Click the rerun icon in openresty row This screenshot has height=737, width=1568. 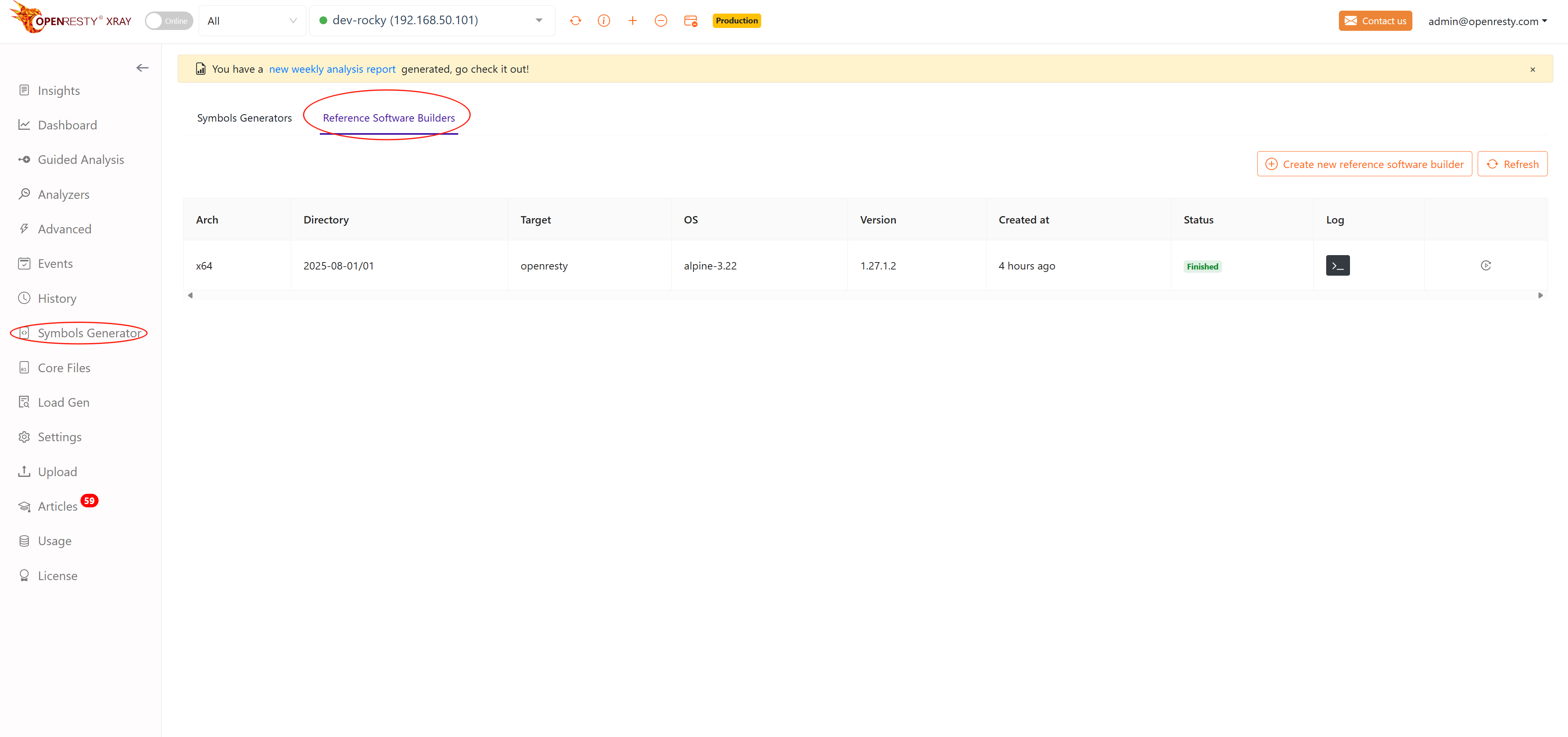pos(1486,265)
